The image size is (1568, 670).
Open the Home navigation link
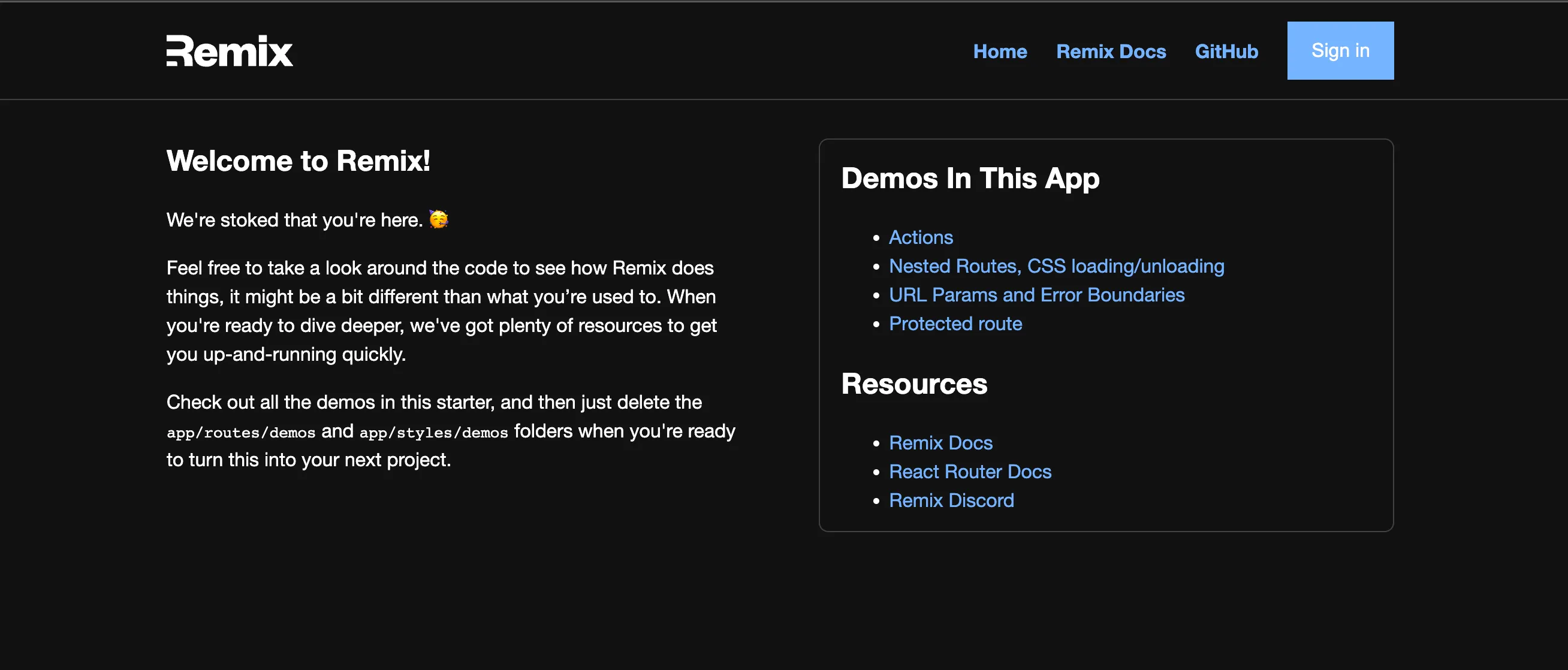click(x=1000, y=52)
